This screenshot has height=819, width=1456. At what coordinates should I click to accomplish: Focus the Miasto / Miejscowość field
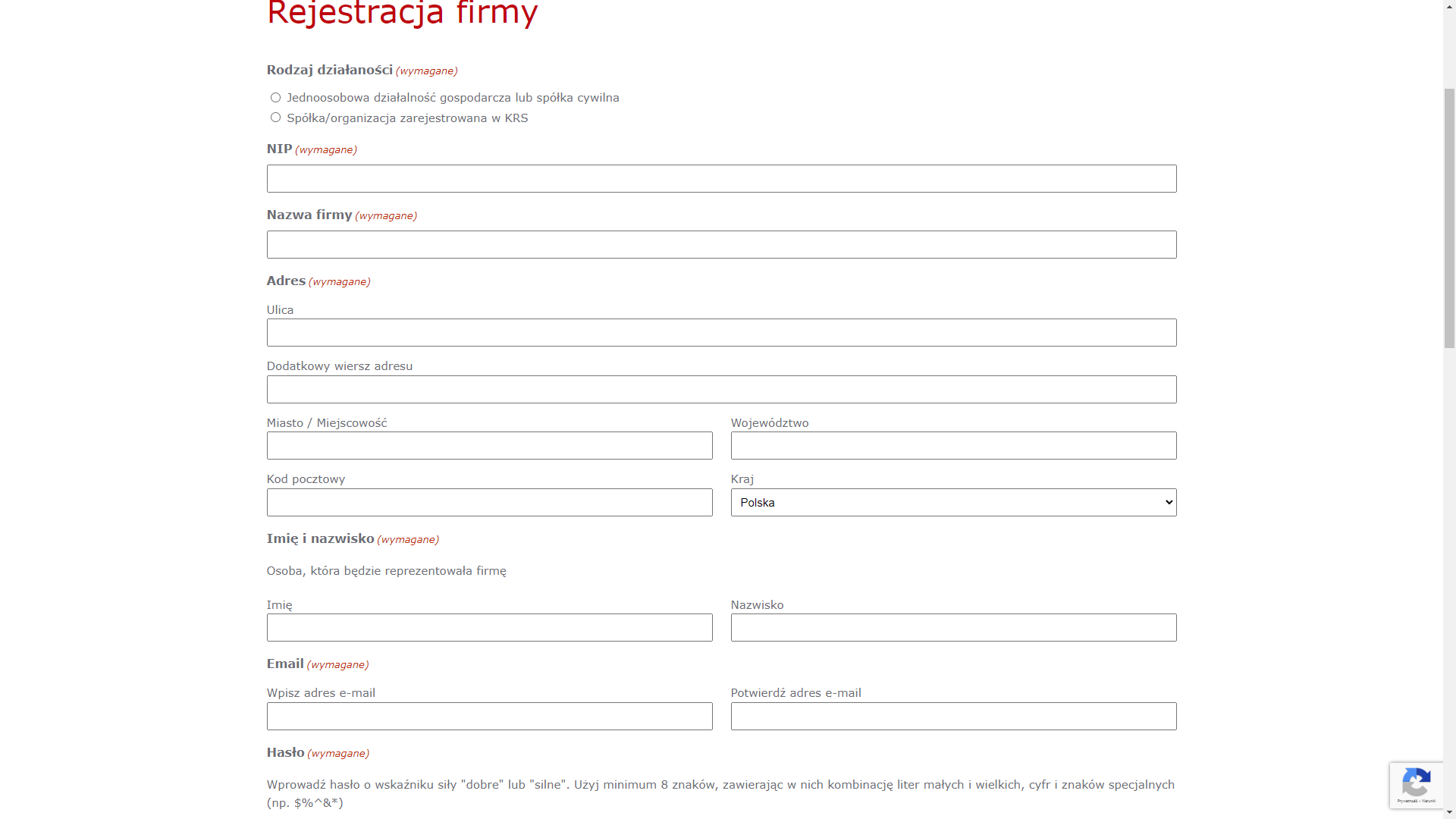click(489, 446)
